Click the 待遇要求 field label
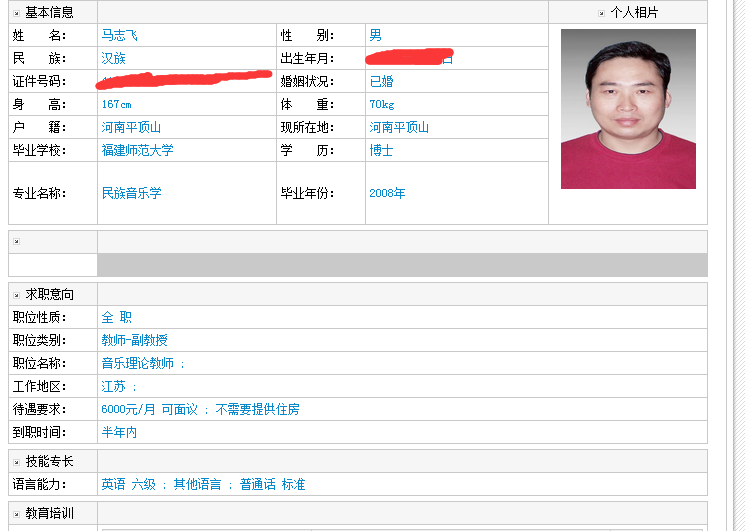 (x=39, y=409)
